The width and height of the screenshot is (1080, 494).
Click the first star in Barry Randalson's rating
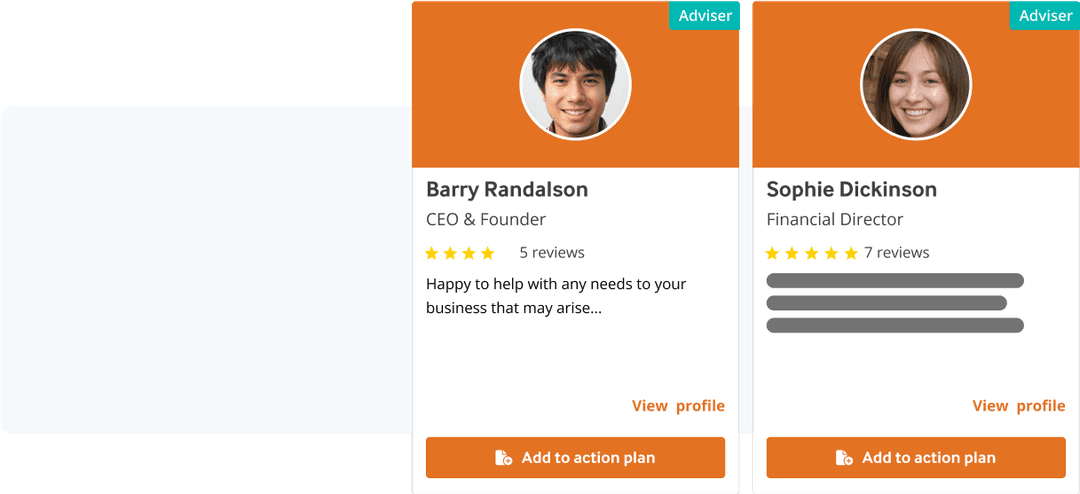[x=432, y=253]
